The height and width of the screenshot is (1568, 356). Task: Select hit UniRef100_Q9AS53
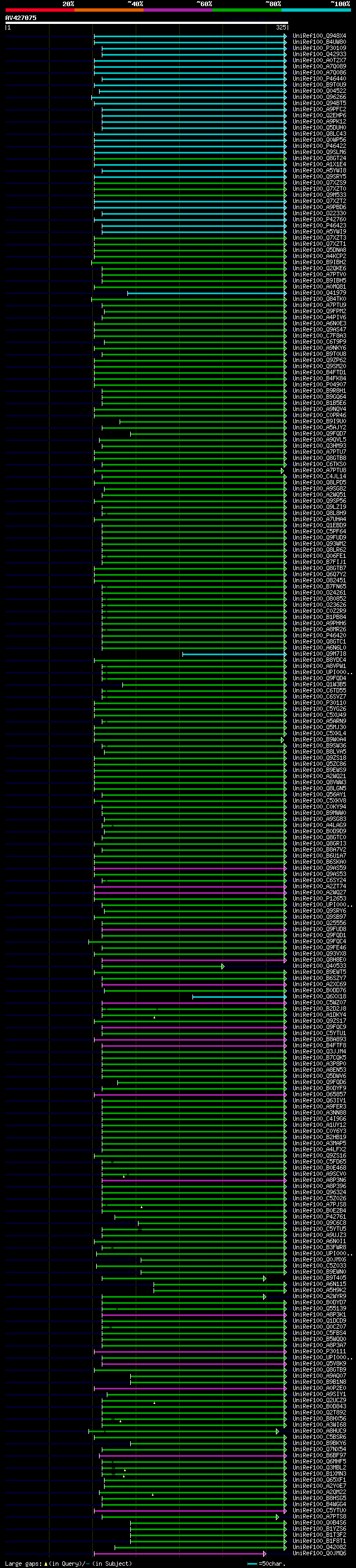[x=319, y=874]
